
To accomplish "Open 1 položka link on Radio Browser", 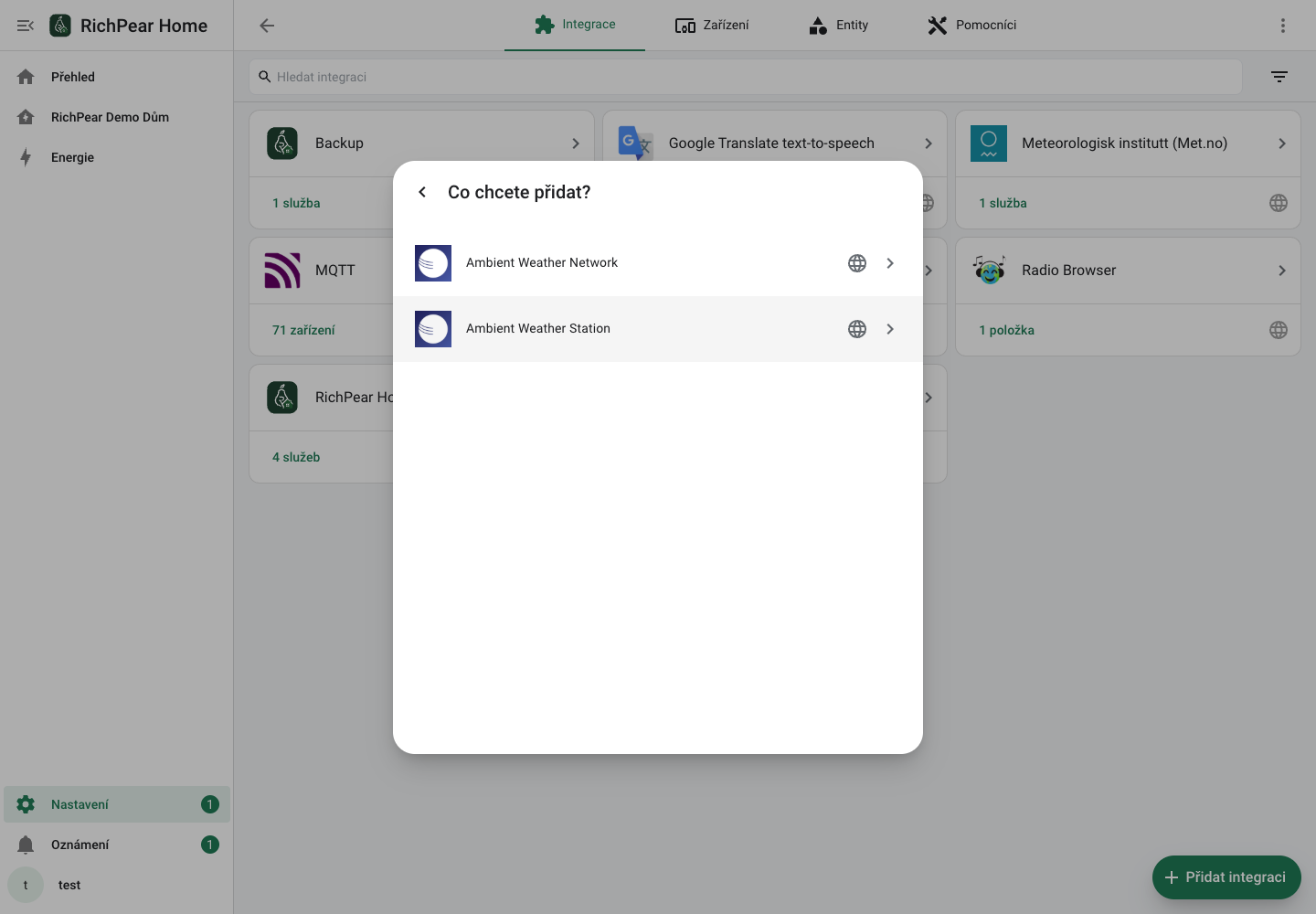I will [1006, 330].
